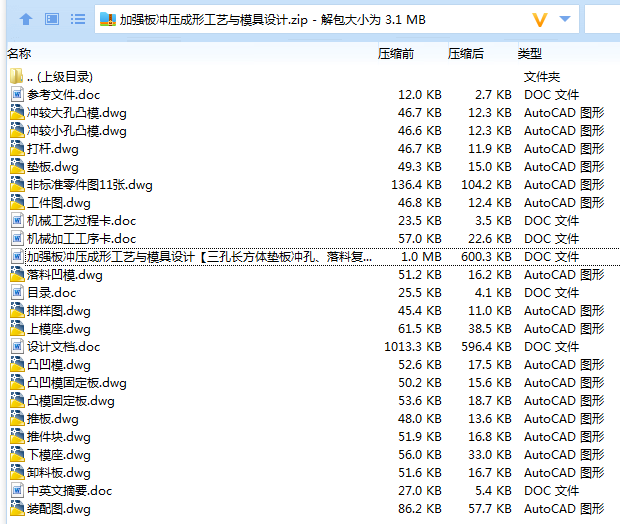
Task: Sort by 压缩后 column header
Action: (466, 53)
